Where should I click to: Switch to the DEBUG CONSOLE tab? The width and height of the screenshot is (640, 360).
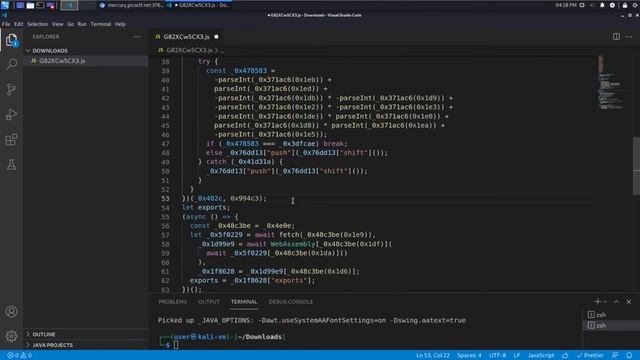click(291, 302)
